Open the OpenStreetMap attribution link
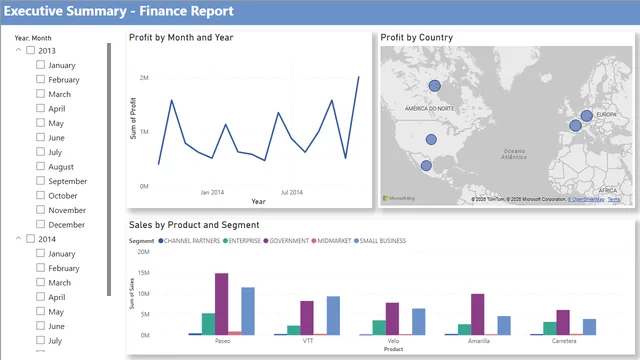 point(586,199)
